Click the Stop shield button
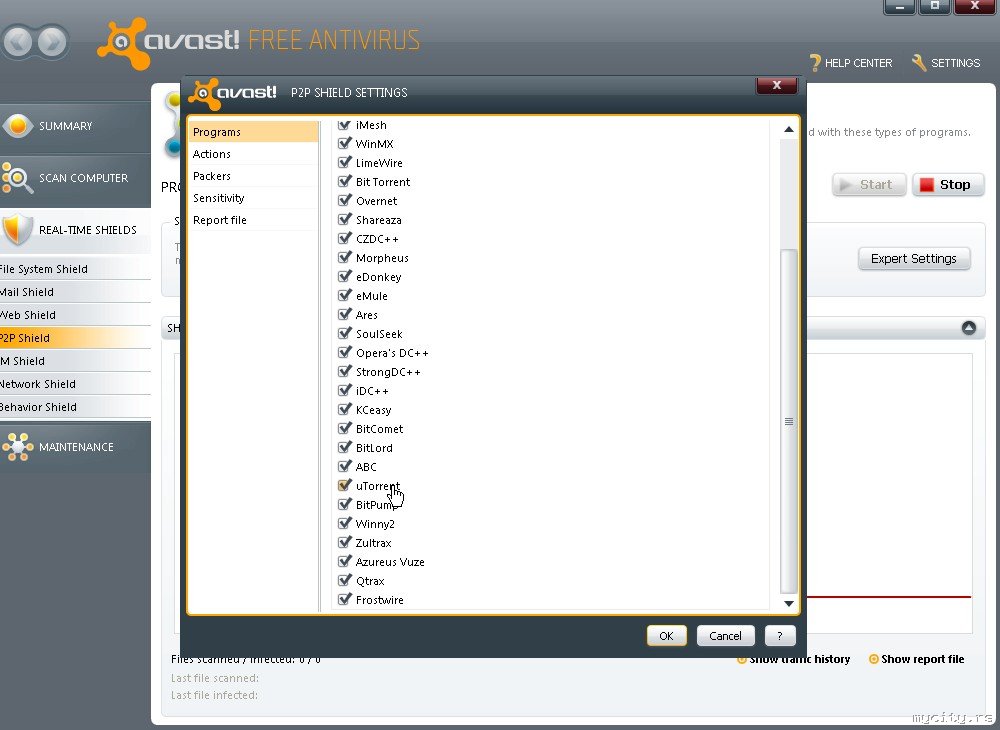 point(948,184)
